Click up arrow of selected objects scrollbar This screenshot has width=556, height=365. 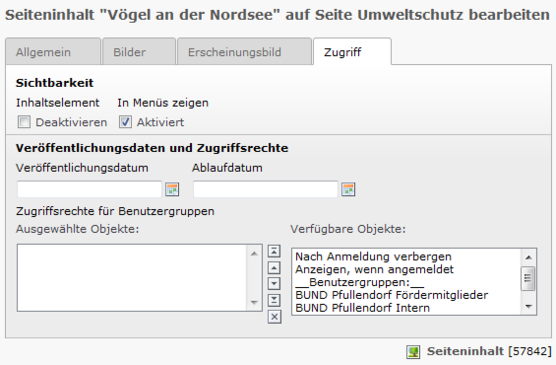pos(254,254)
